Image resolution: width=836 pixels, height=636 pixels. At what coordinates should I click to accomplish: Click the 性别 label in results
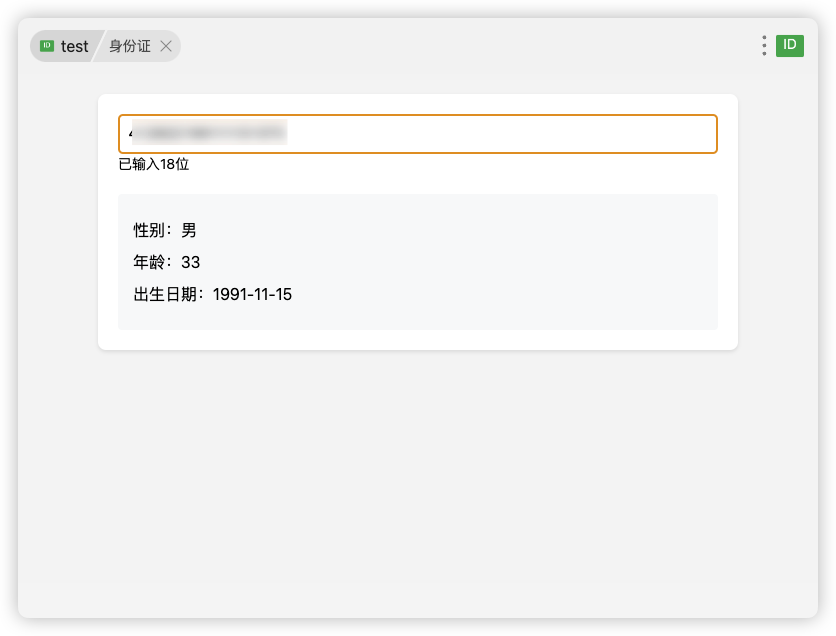click(149, 230)
